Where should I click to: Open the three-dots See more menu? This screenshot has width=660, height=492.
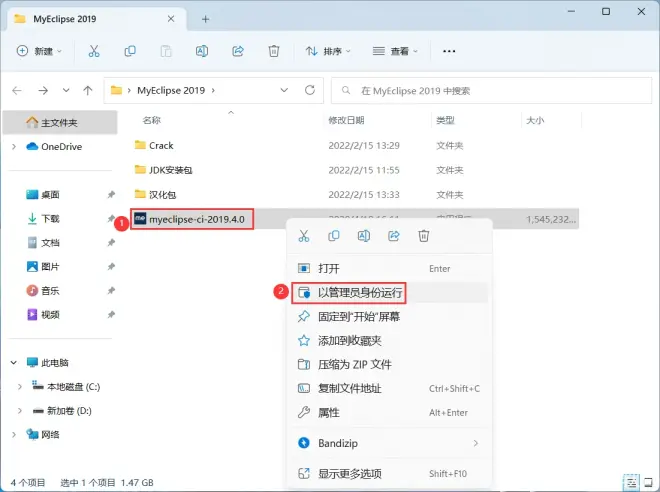pyautogui.click(x=449, y=51)
